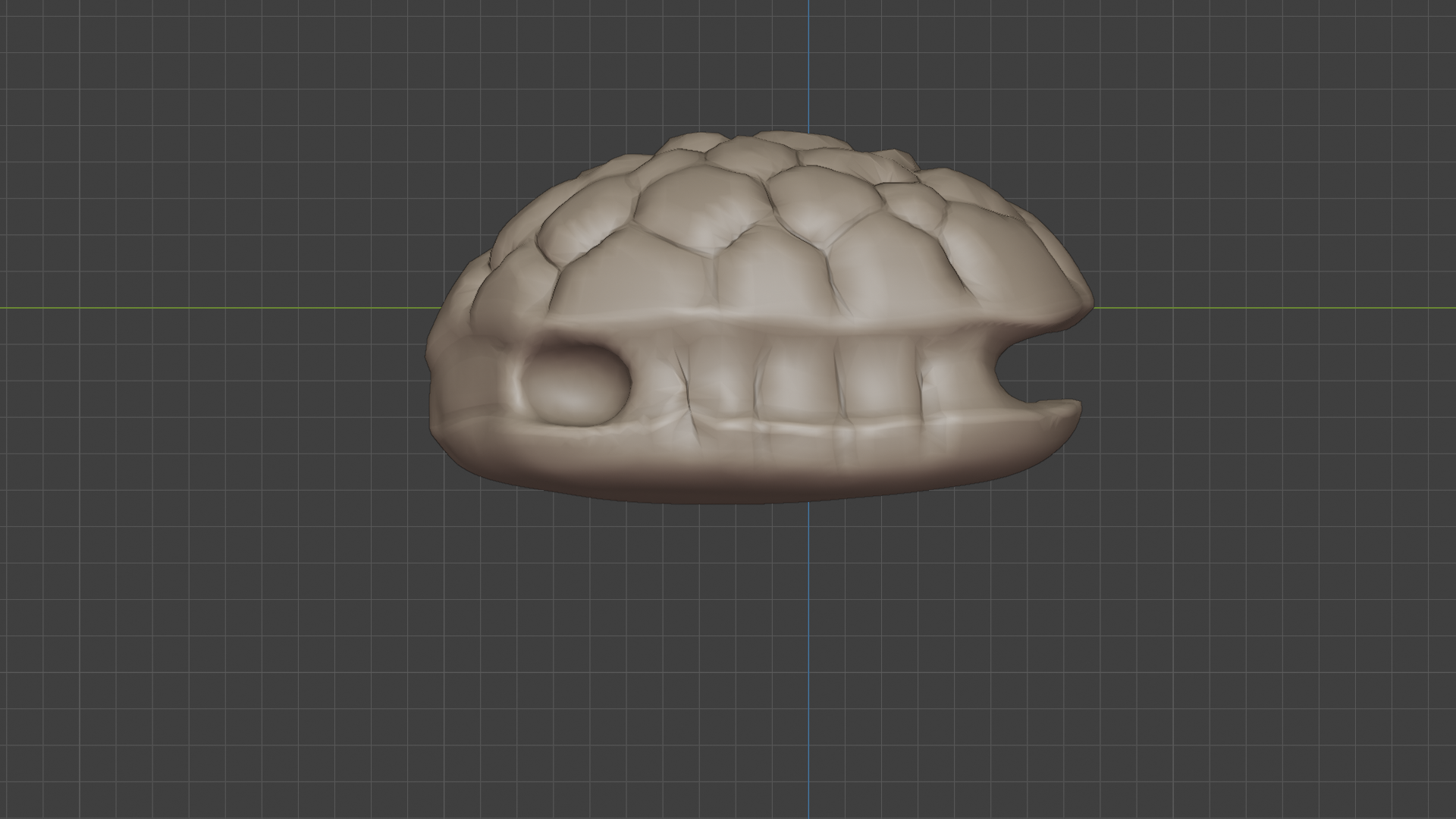Click the oval leg hole on the shell
Viewport: 1456px width, 819px height.
[x=576, y=384]
